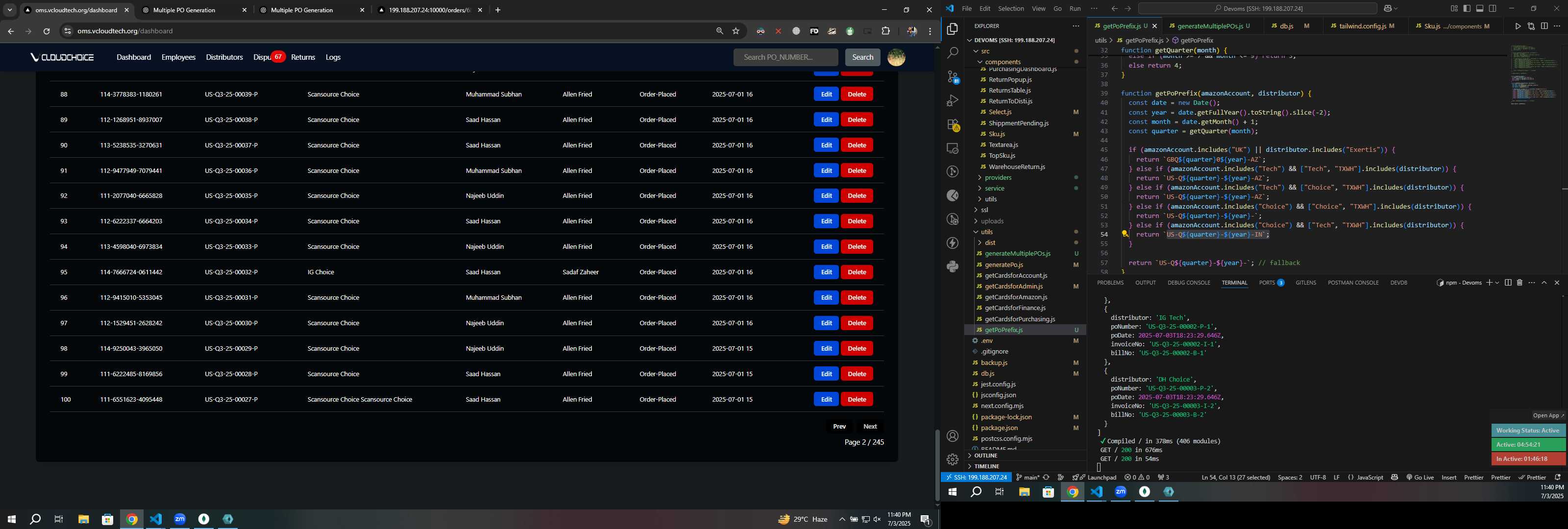Bookmark this page star icon in Chrome
This screenshot has width=1568, height=529.
736,31
